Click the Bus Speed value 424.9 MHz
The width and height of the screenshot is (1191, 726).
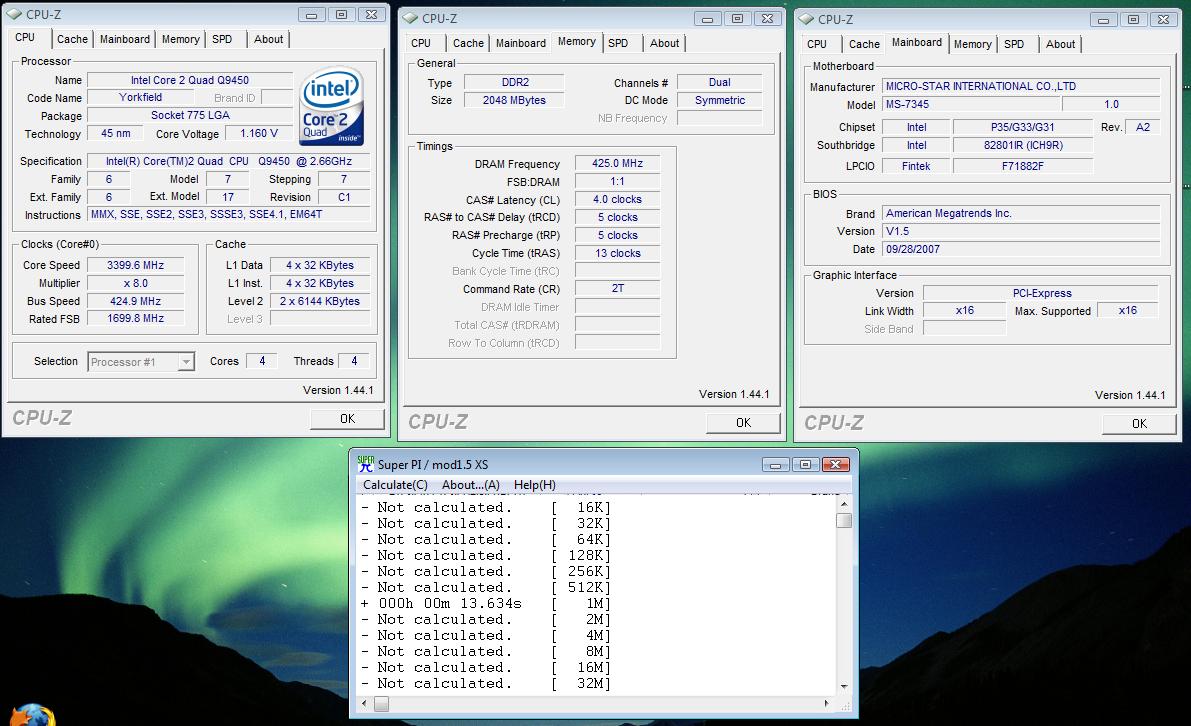click(x=135, y=301)
